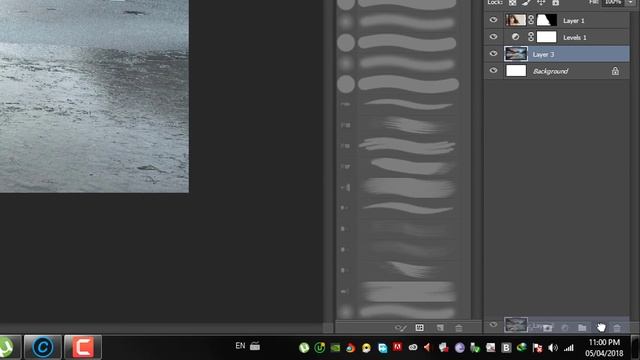Image resolution: width=640 pixels, height=360 pixels.
Task: Click the EN language indicator
Action: click(x=240, y=346)
